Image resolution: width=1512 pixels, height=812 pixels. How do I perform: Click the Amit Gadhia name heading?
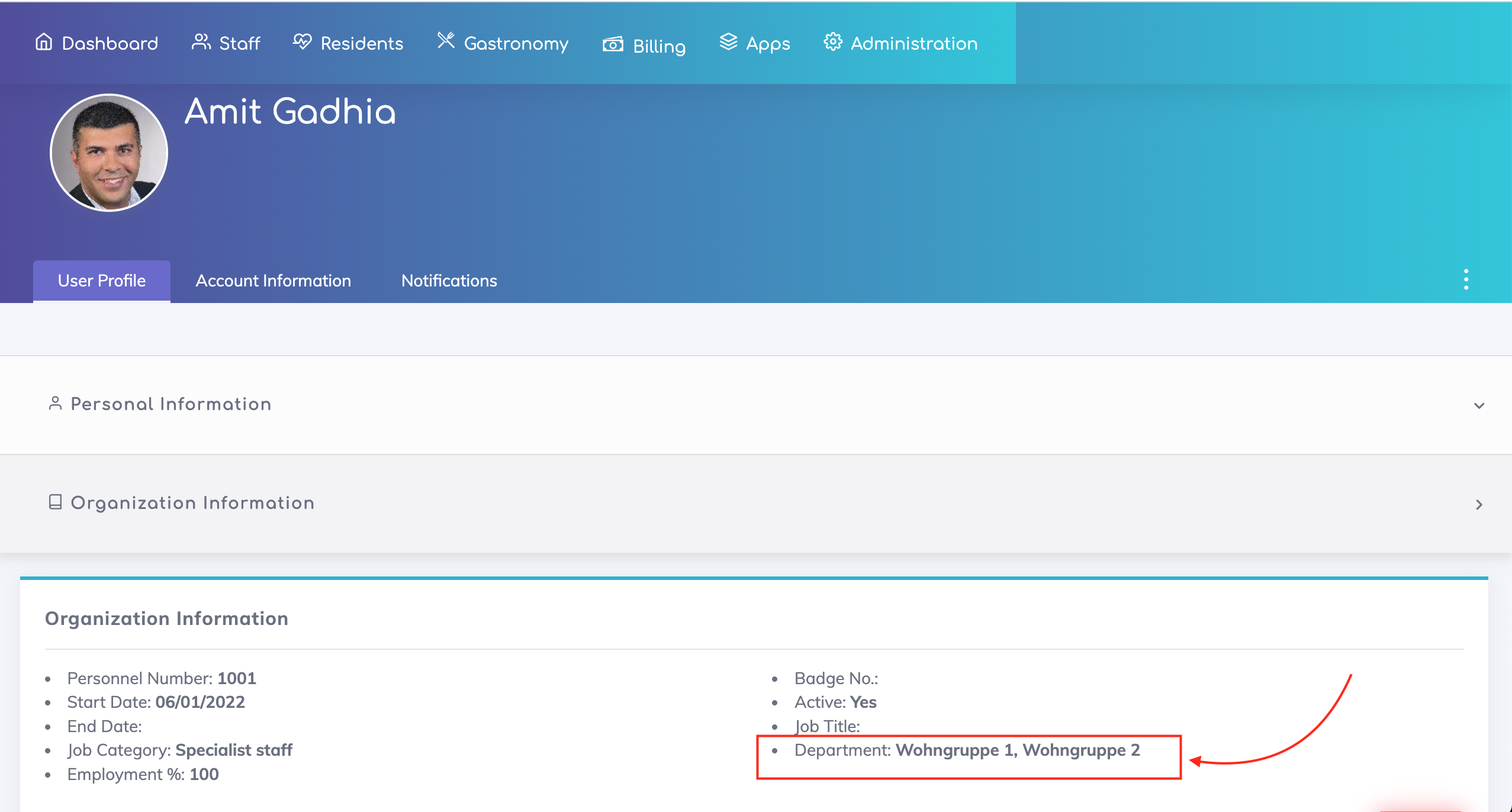pos(290,111)
